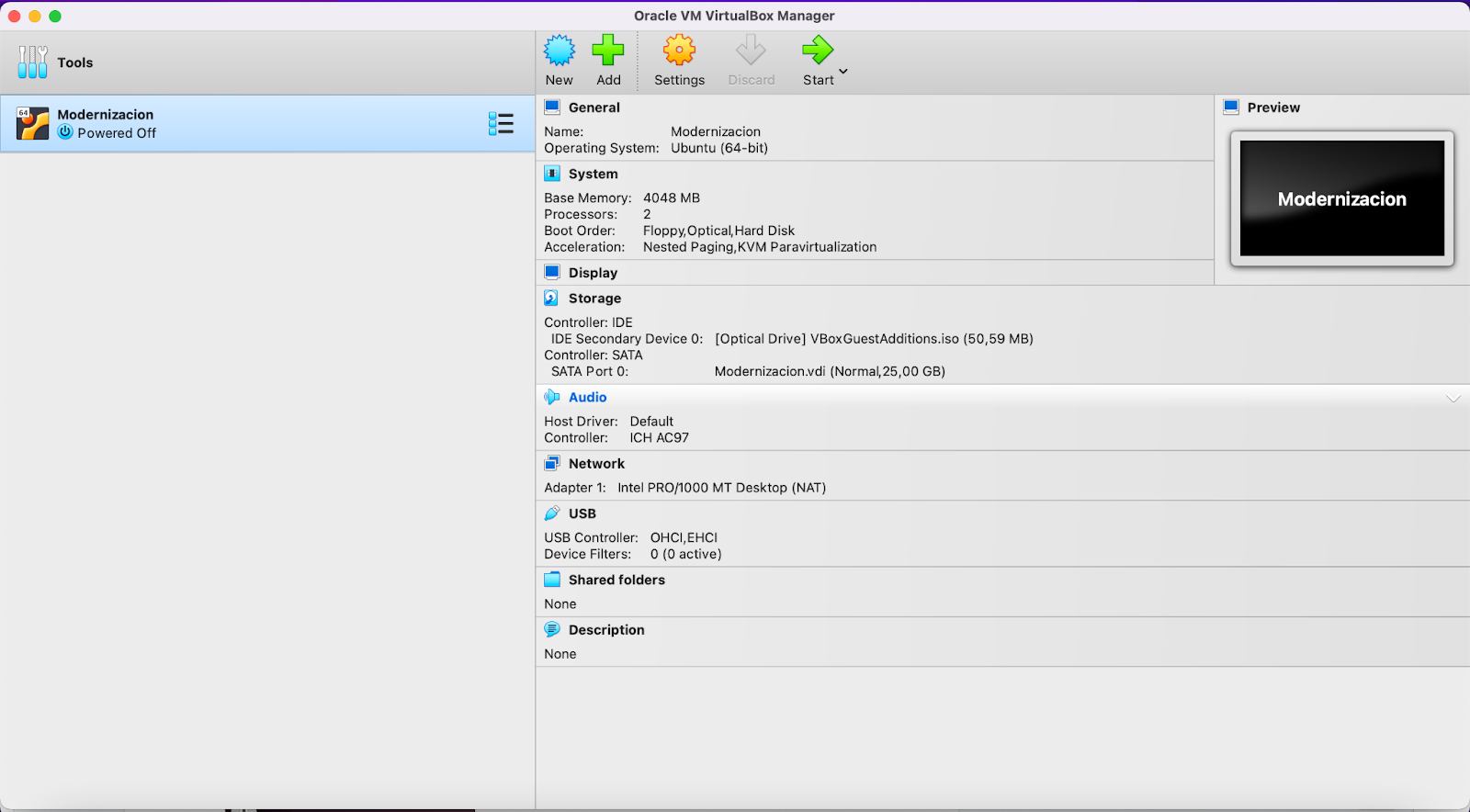
Task: Click the Floppy,Optical,Hard Disk boot order
Action: (x=718, y=231)
